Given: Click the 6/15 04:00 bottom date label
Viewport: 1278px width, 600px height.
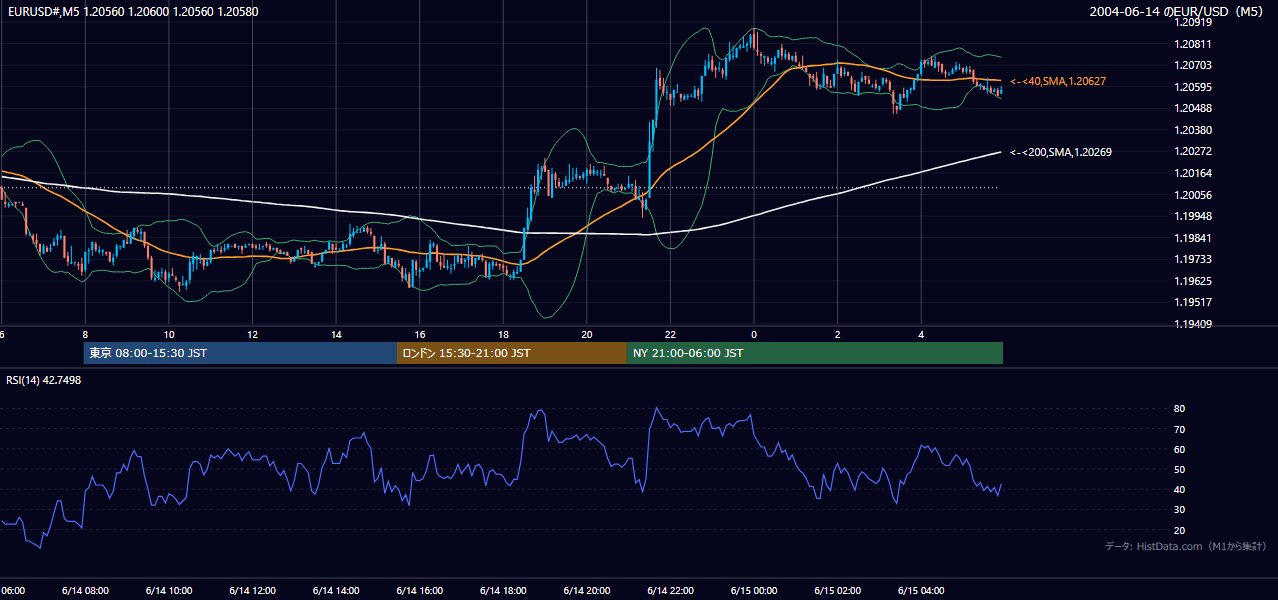Looking at the screenshot, I should click(921, 590).
